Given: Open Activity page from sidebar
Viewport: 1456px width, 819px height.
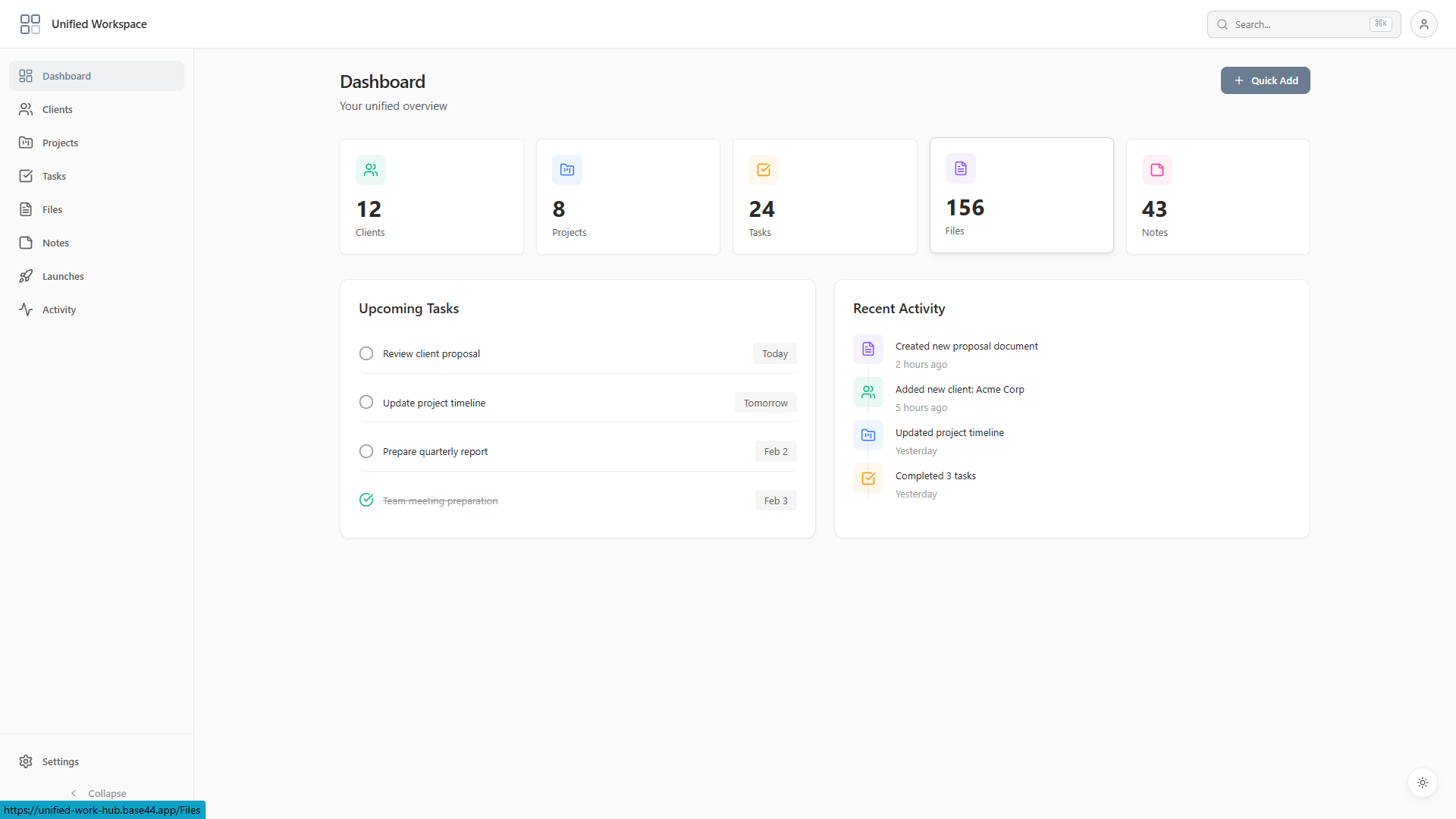Looking at the screenshot, I should point(96,309).
